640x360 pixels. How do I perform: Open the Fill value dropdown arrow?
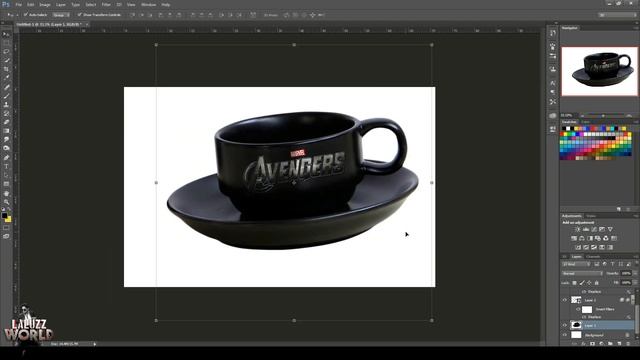[635, 282]
